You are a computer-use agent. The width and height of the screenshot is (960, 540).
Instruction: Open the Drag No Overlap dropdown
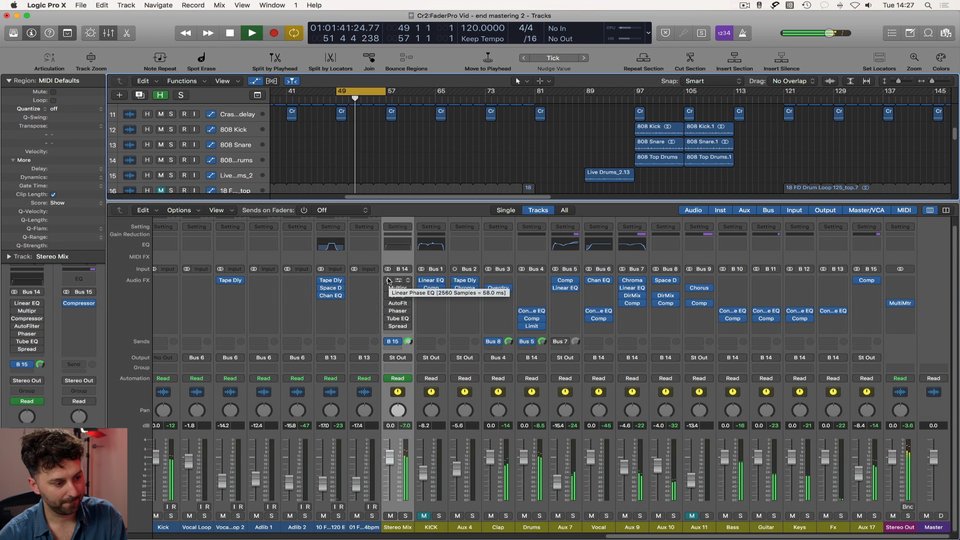click(793, 81)
